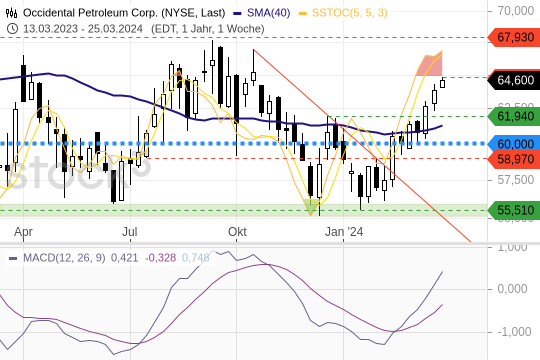Click the MACD(12, 26, 9) indicator label
The height and width of the screenshot is (360, 540).
tap(64, 258)
